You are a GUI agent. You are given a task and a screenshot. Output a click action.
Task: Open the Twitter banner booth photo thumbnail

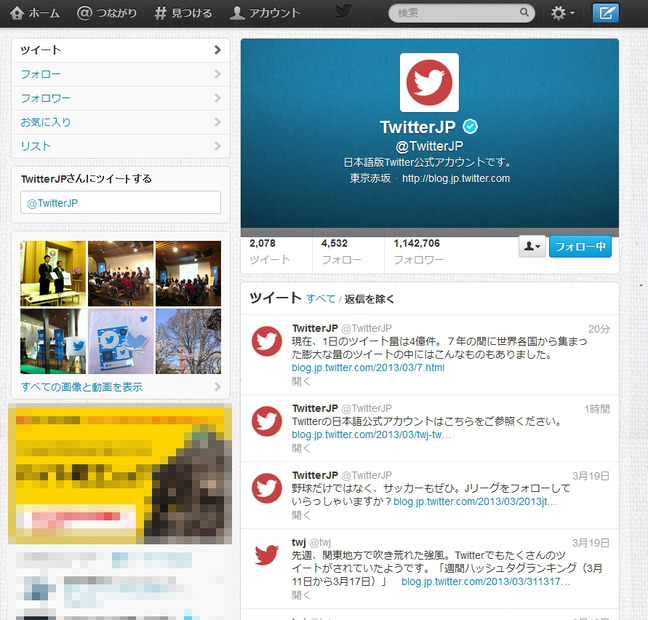coord(53,341)
